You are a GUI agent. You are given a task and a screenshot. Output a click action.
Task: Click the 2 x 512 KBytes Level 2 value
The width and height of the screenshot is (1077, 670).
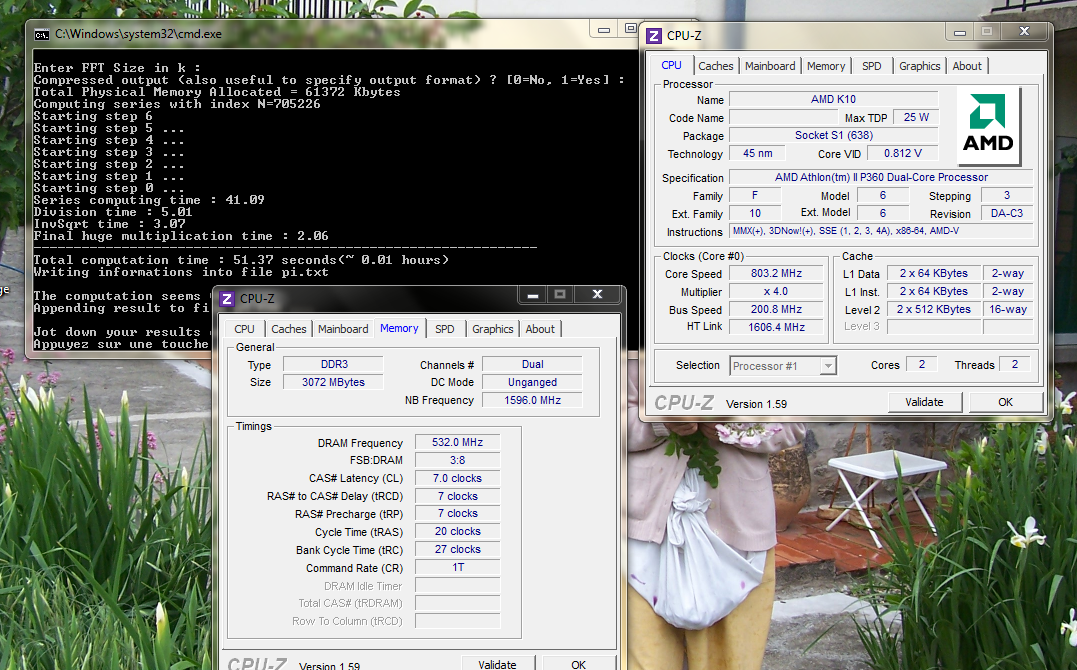(x=933, y=309)
